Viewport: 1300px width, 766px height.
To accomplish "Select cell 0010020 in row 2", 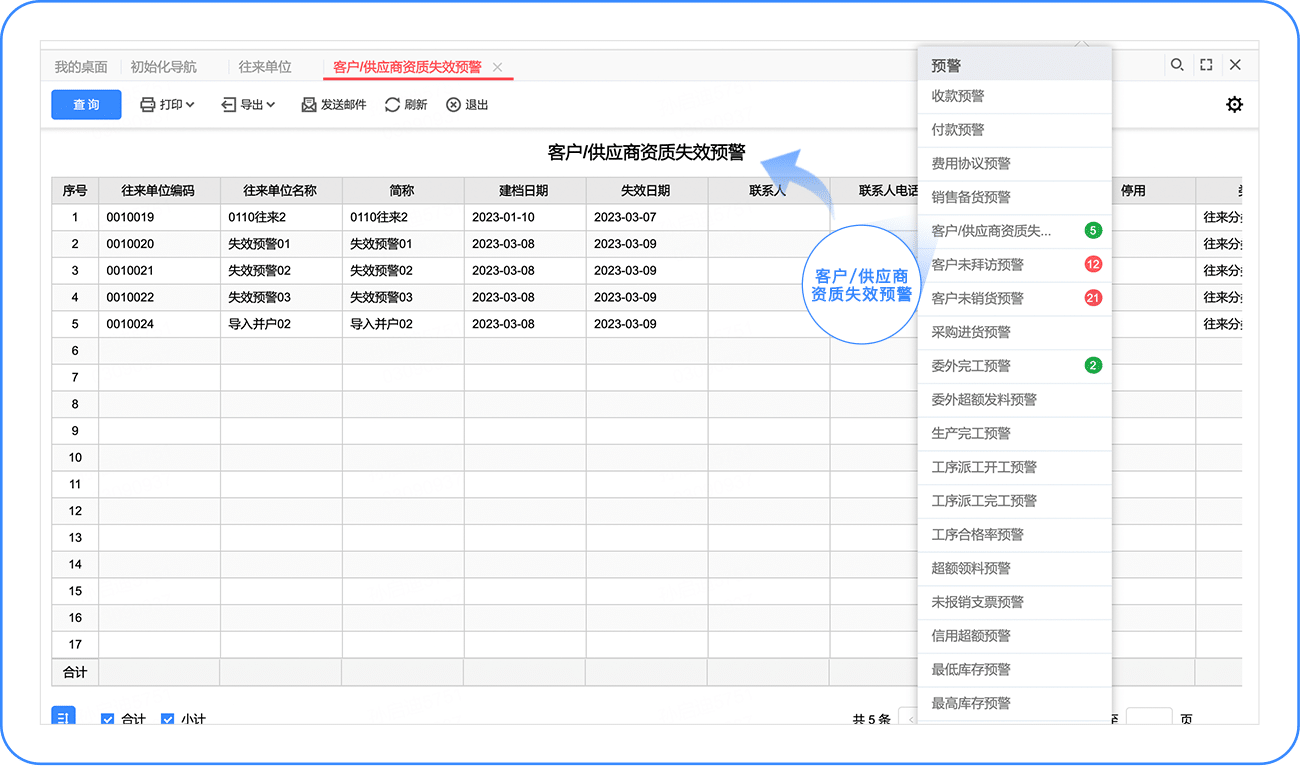I will click(159, 244).
